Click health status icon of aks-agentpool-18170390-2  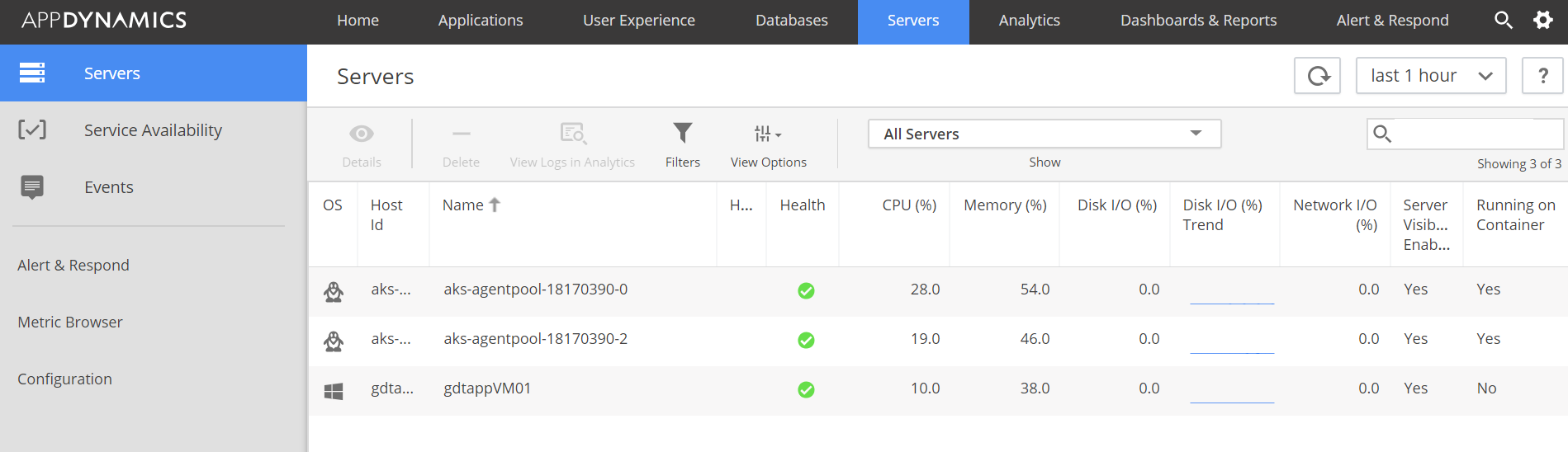[806, 340]
